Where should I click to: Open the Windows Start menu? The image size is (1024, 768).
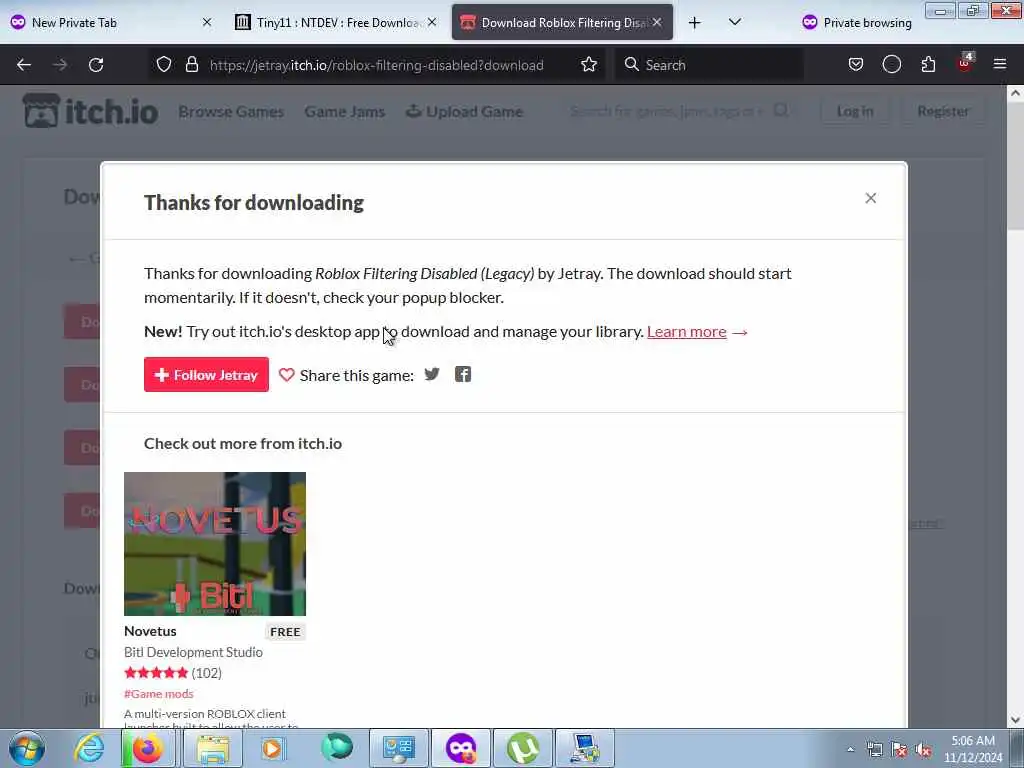[x=27, y=748]
